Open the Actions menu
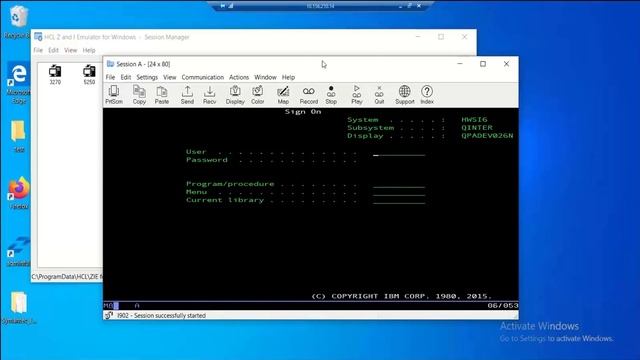Image resolution: width=640 pixels, height=360 pixels. click(x=239, y=77)
